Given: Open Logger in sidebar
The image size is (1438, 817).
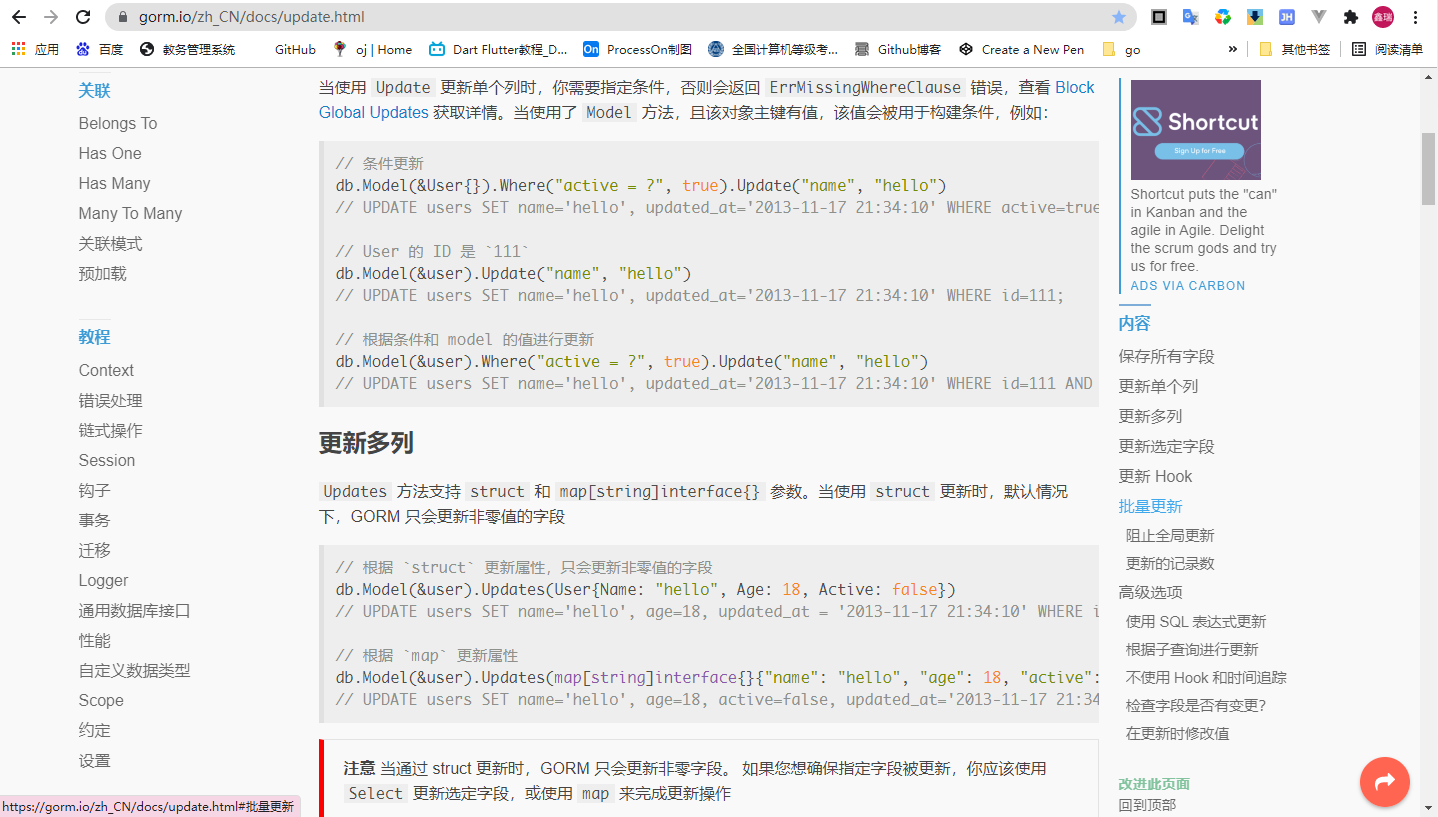Looking at the screenshot, I should click(104, 580).
